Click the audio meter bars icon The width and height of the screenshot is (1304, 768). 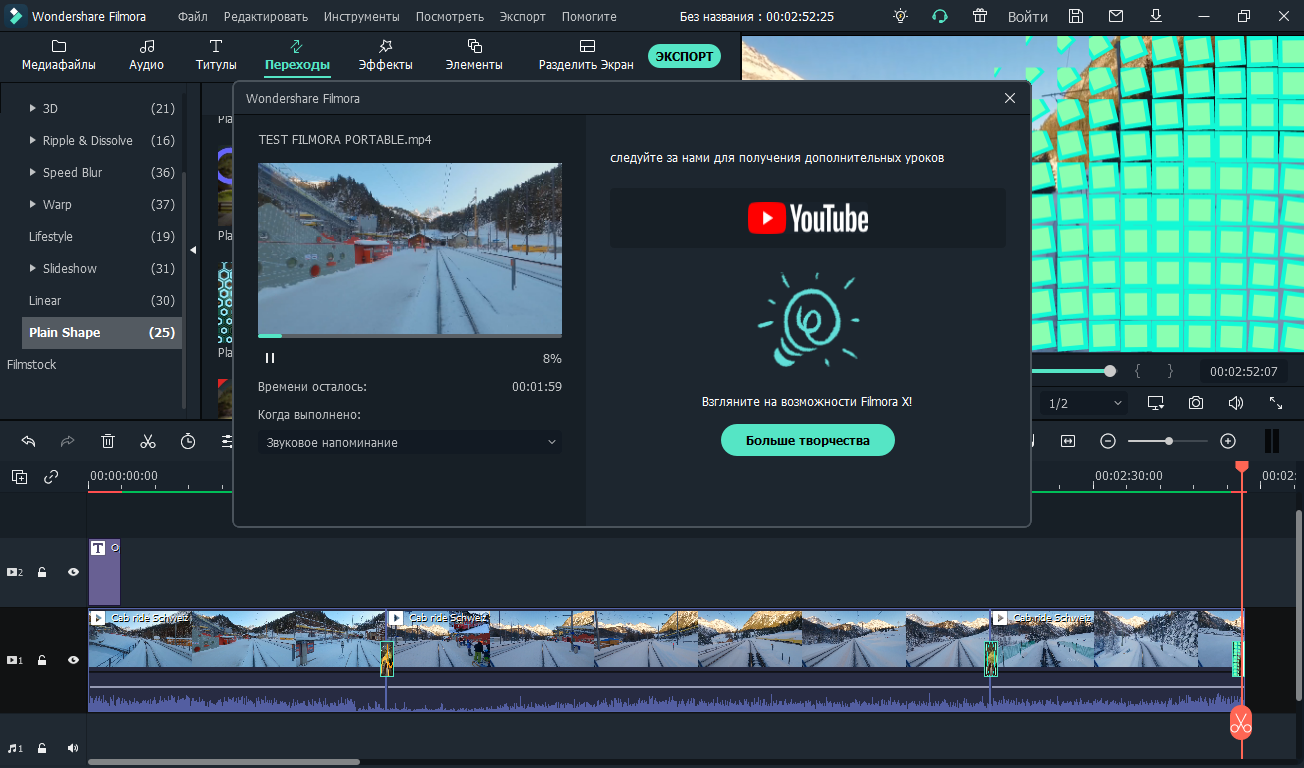1272,441
